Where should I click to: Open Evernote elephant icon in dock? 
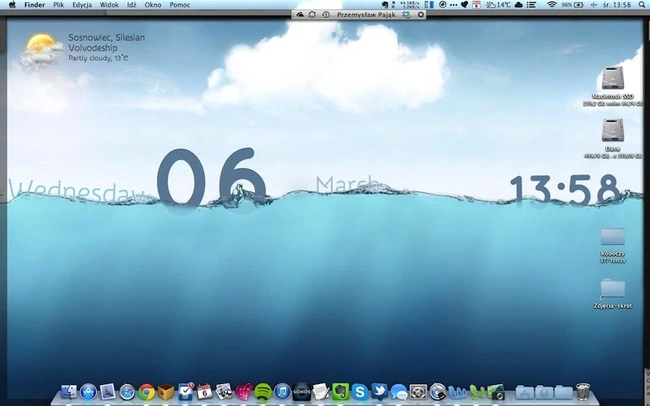340,391
